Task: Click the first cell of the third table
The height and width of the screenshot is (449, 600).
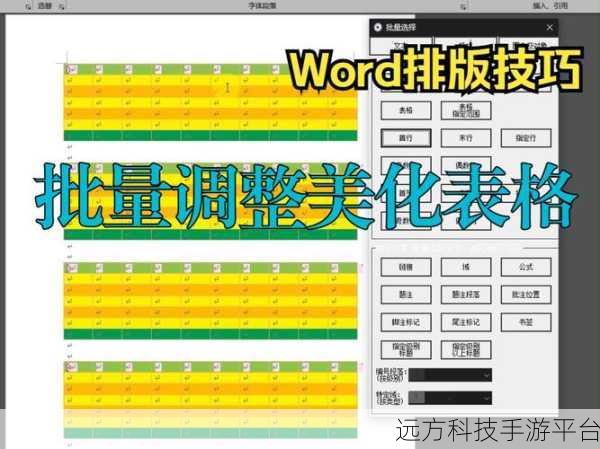Action: (78, 268)
